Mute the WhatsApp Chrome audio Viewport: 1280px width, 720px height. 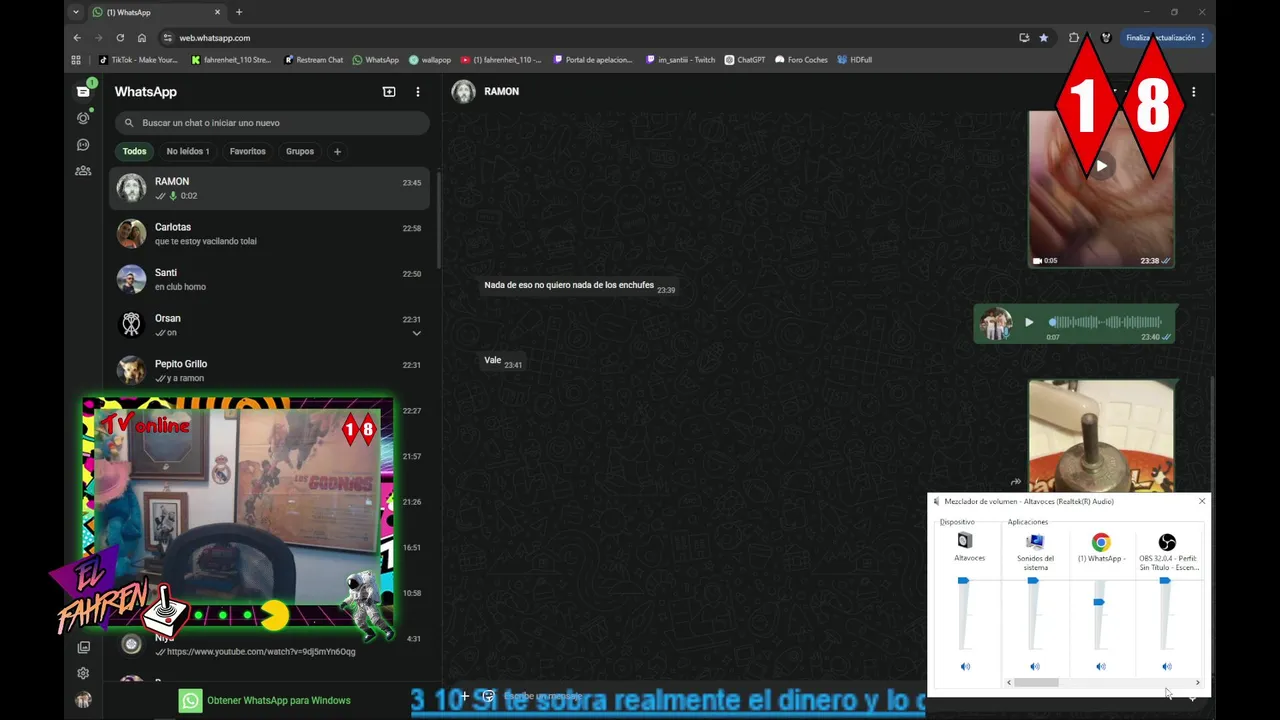coord(1101,666)
